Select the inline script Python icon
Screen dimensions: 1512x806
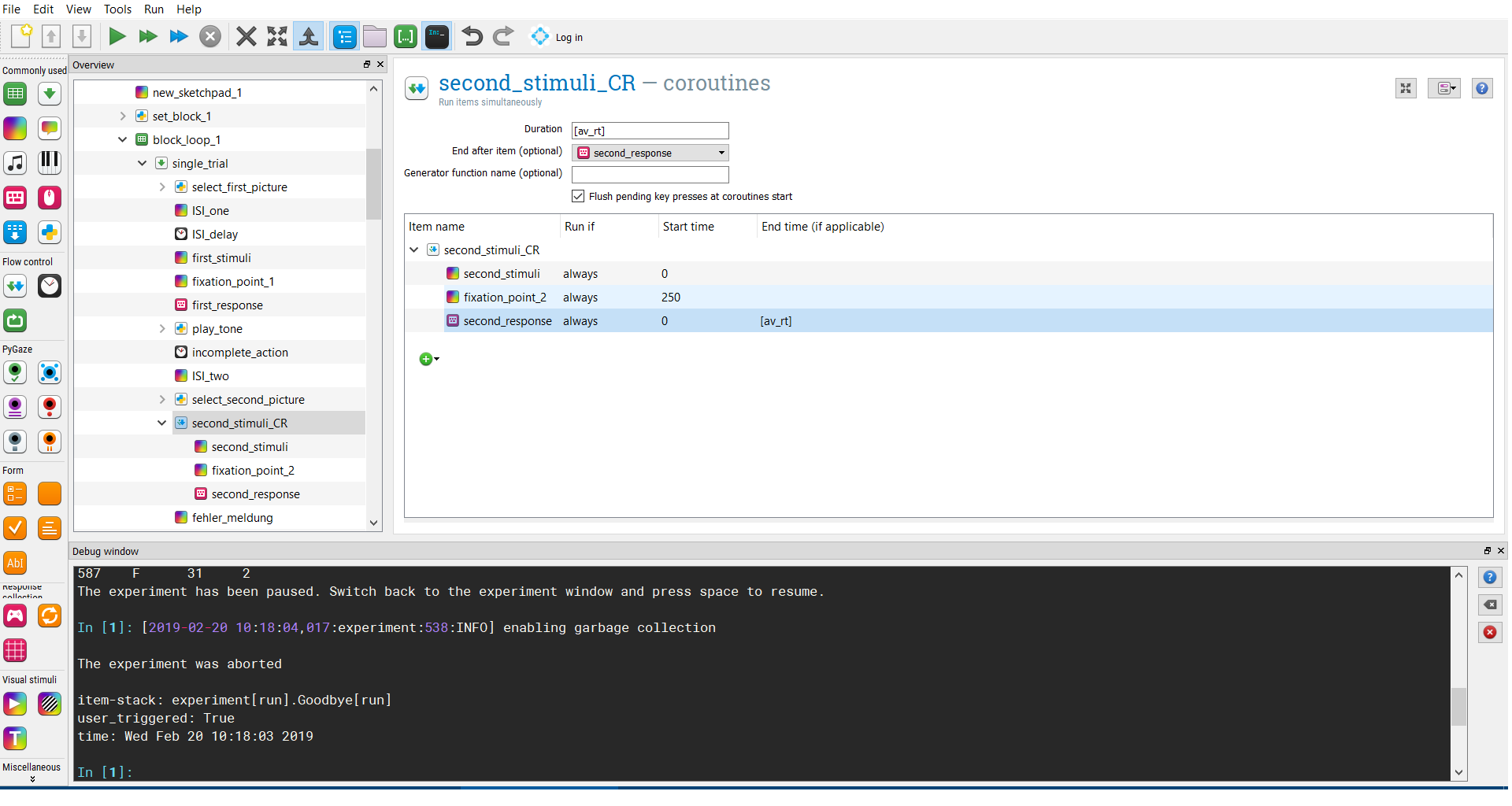[x=50, y=232]
